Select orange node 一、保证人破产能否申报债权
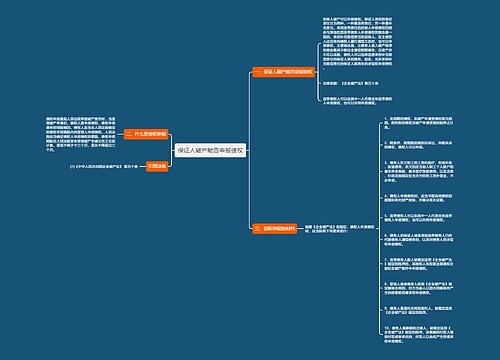This screenshot has height=360, width=500. tap(283, 72)
